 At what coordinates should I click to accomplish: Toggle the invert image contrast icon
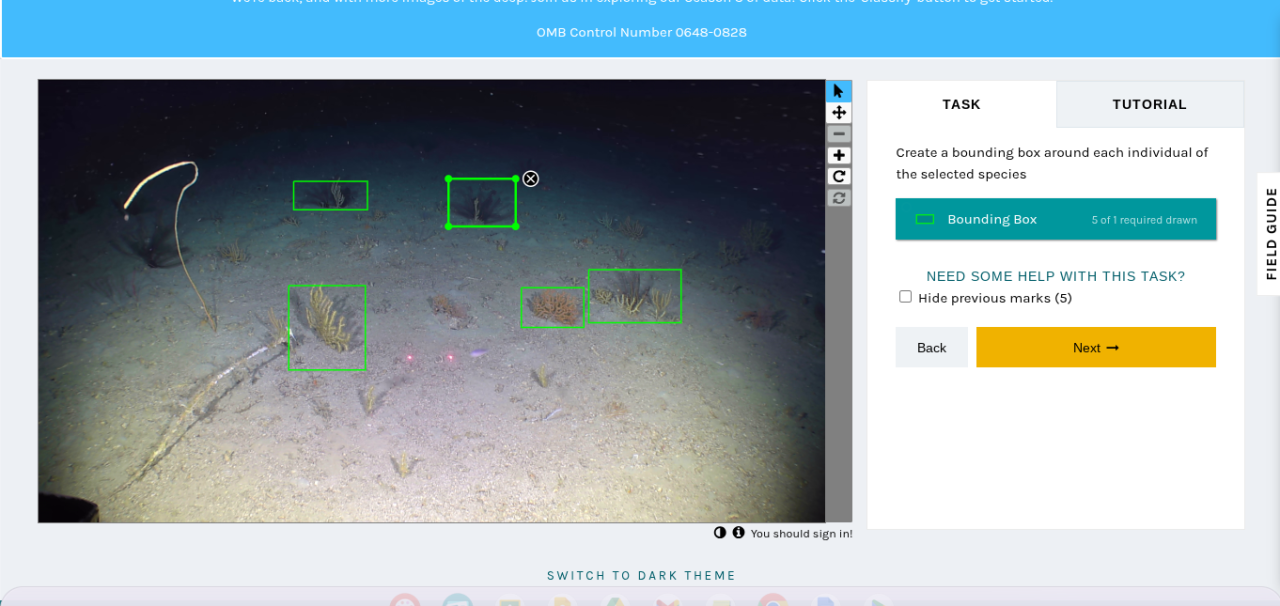(720, 533)
